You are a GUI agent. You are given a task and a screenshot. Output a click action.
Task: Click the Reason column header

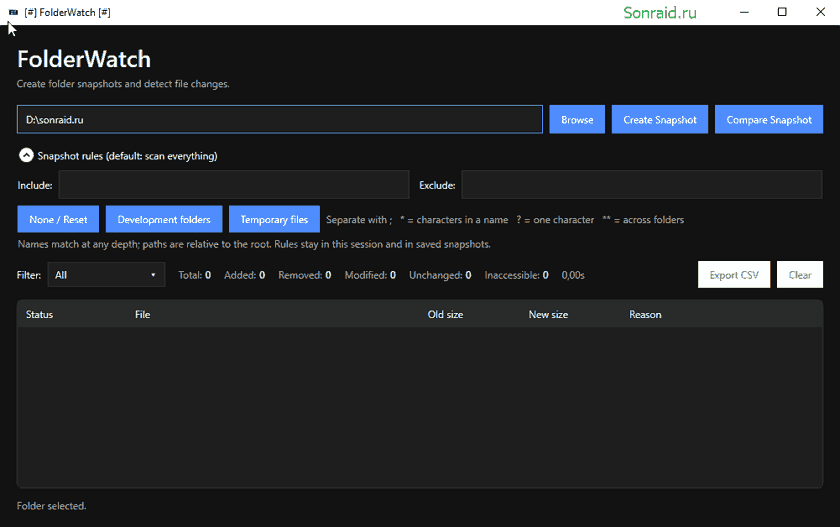click(645, 314)
